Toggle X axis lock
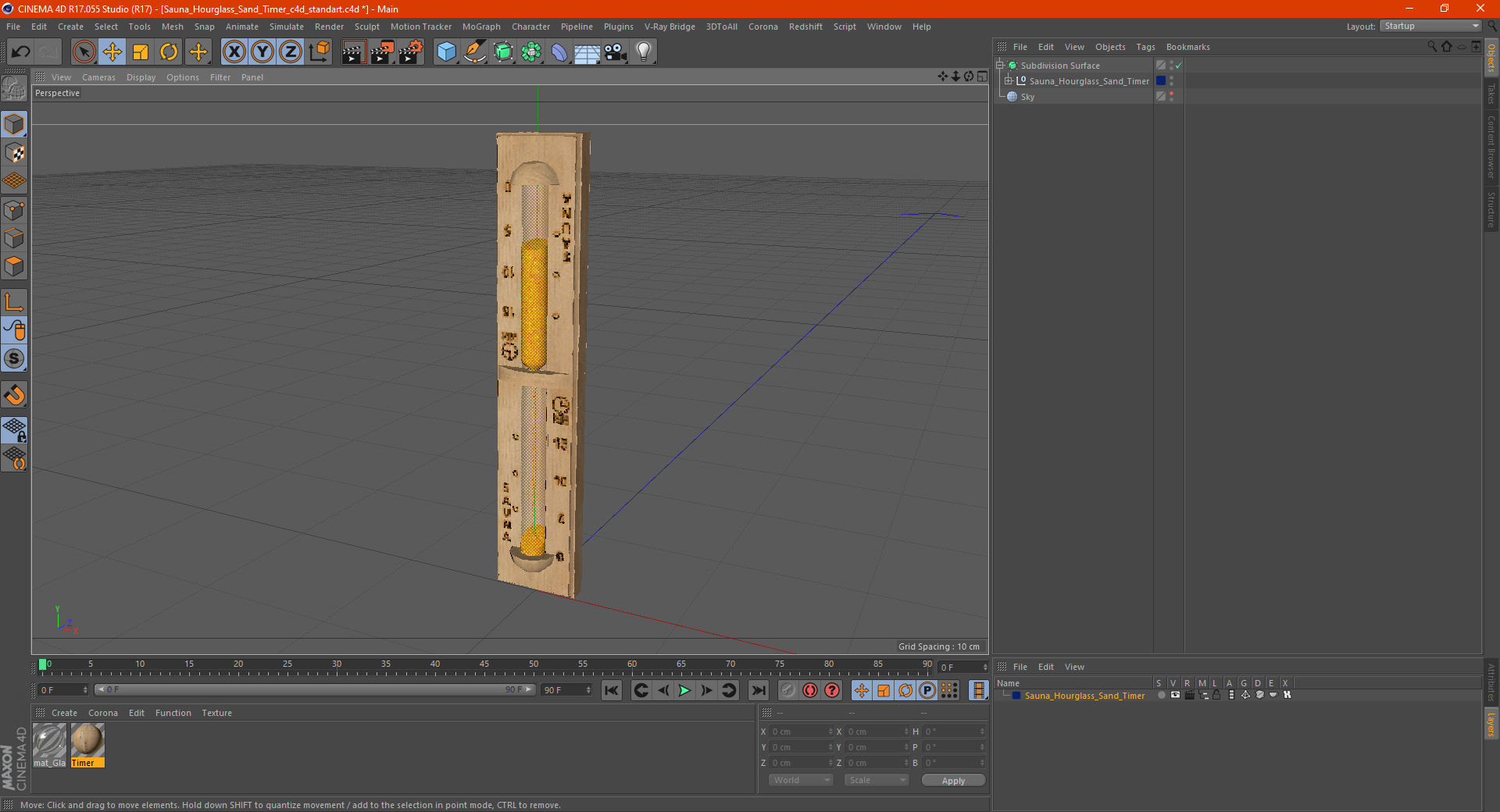 (x=234, y=52)
